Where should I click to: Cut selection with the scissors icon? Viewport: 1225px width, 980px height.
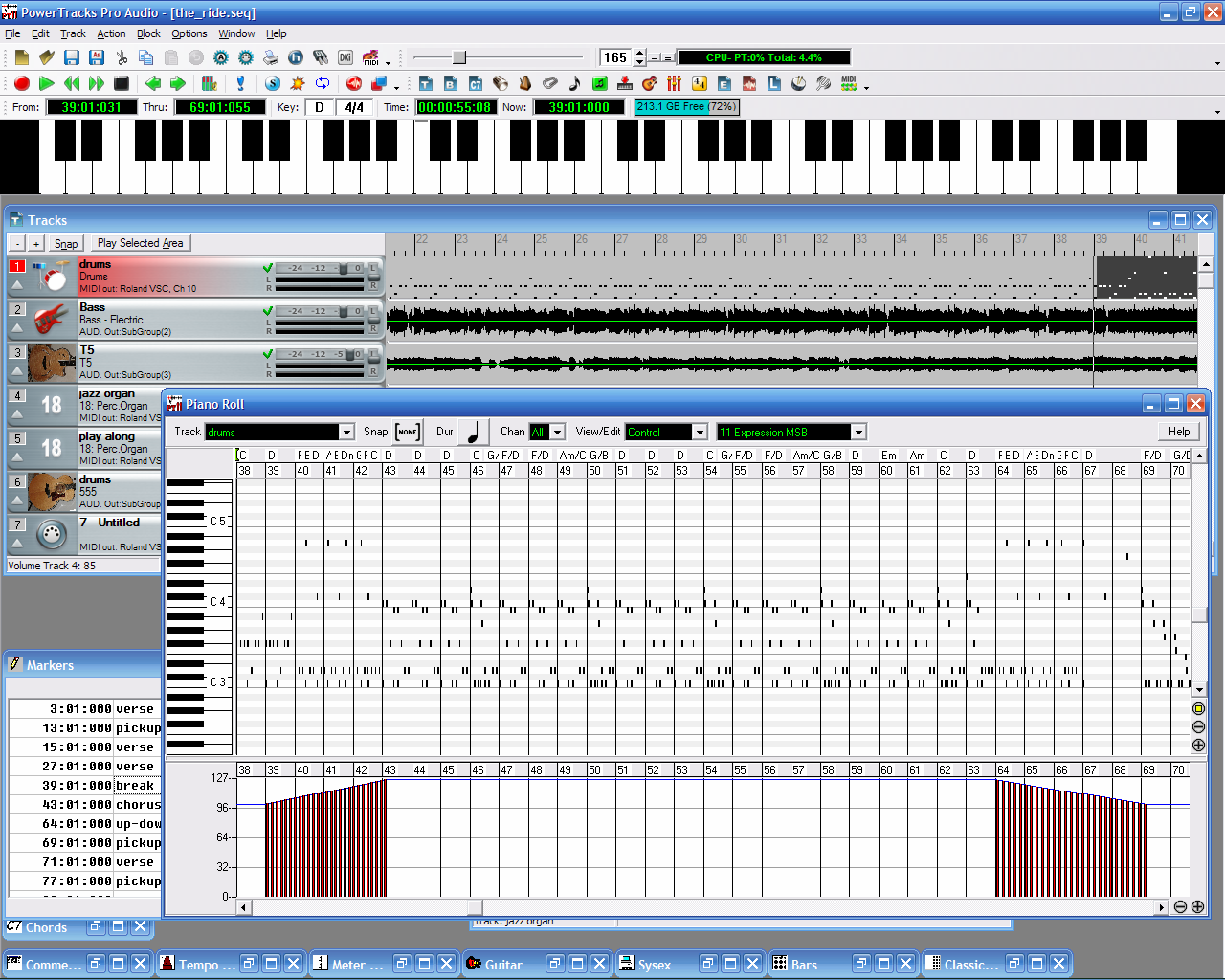click(122, 57)
